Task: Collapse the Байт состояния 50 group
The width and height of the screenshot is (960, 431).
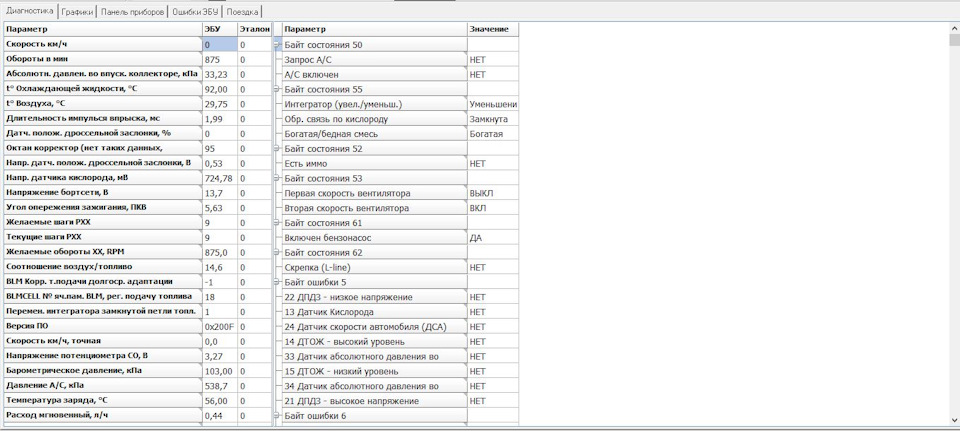Action: (x=277, y=45)
